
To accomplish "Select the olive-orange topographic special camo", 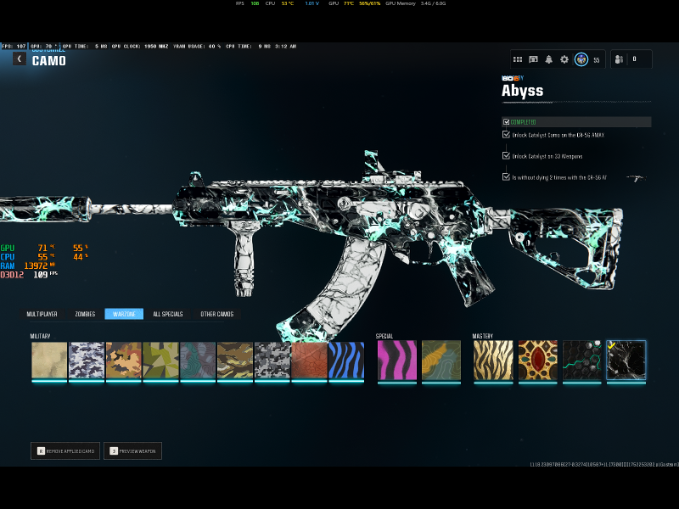I will click(x=441, y=361).
